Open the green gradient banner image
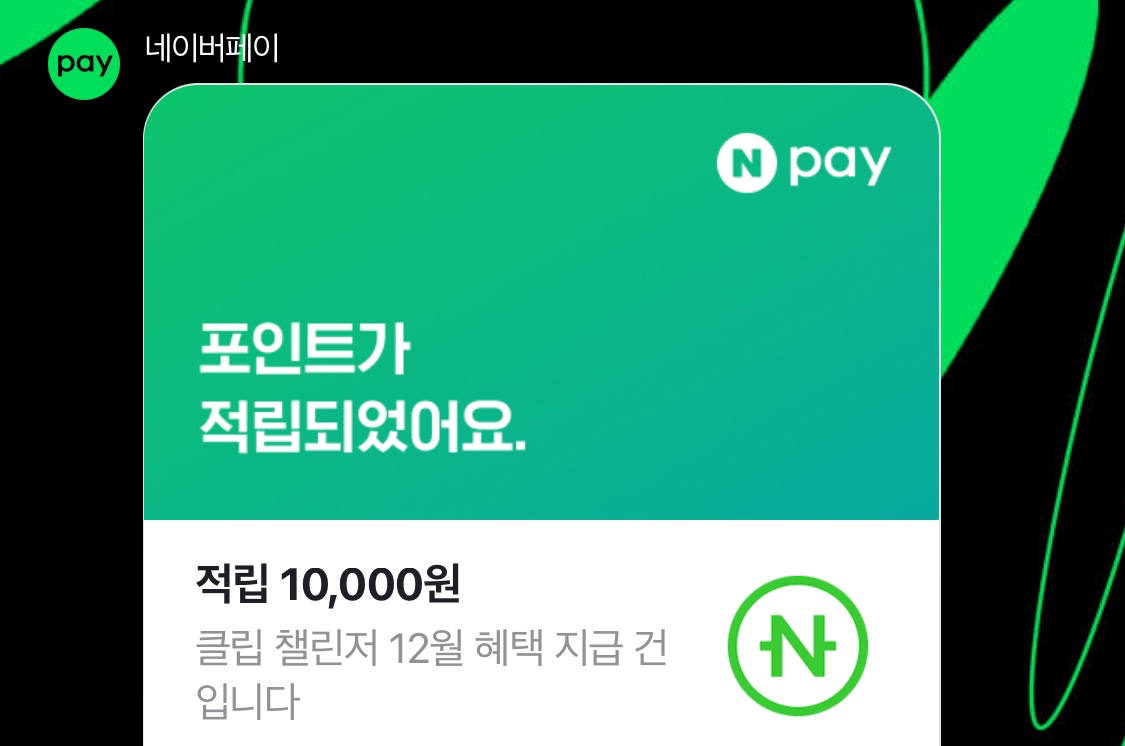Image resolution: width=1125 pixels, height=746 pixels. [542, 301]
